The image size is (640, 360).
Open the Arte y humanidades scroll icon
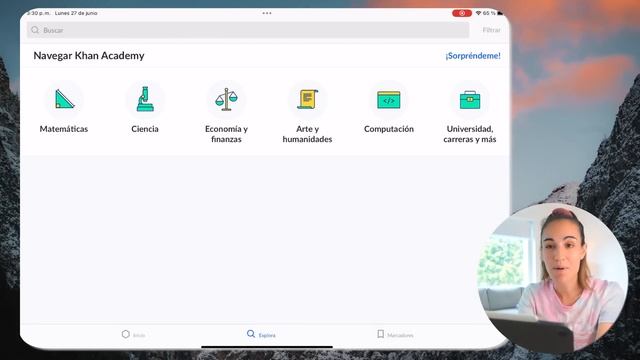point(307,99)
